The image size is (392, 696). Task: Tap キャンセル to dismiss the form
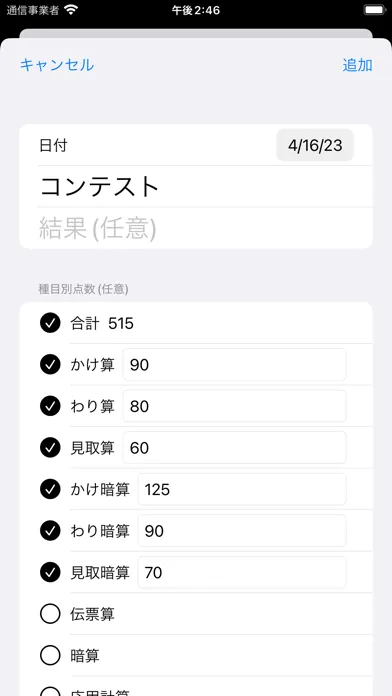[57, 65]
